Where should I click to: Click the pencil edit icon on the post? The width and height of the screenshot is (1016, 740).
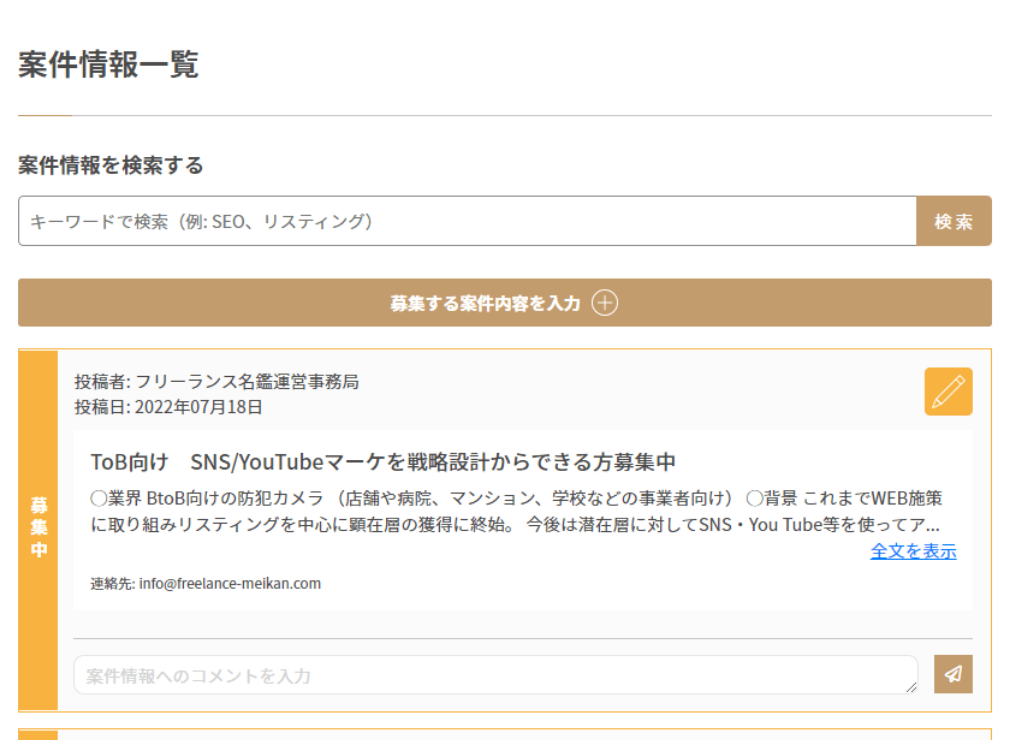coord(948,391)
